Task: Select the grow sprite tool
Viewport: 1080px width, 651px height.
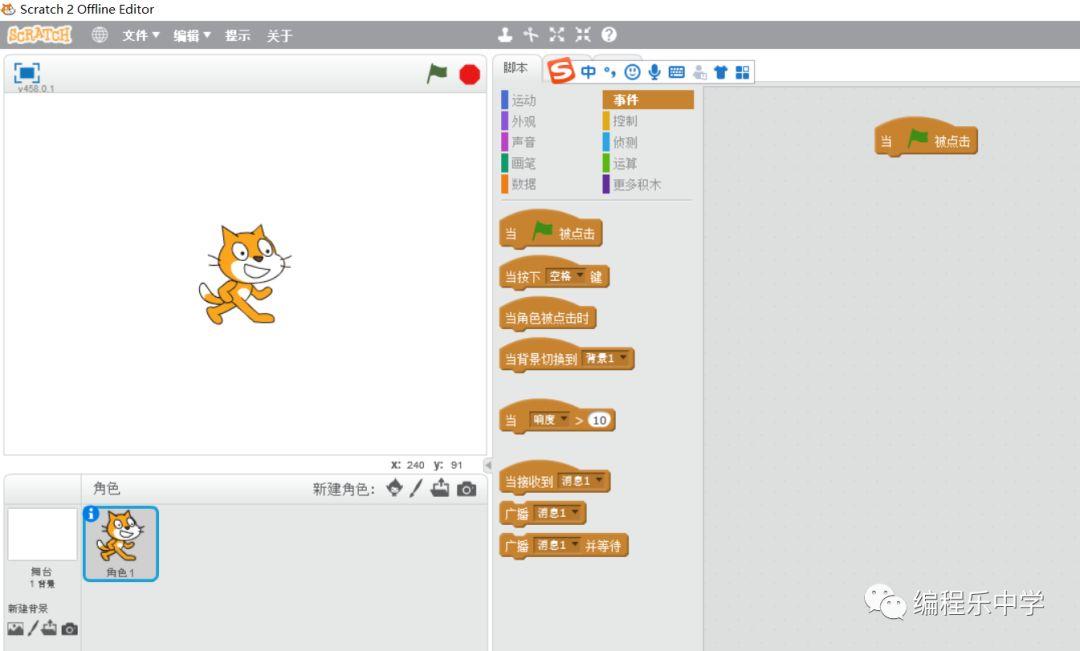Action: click(x=557, y=34)
